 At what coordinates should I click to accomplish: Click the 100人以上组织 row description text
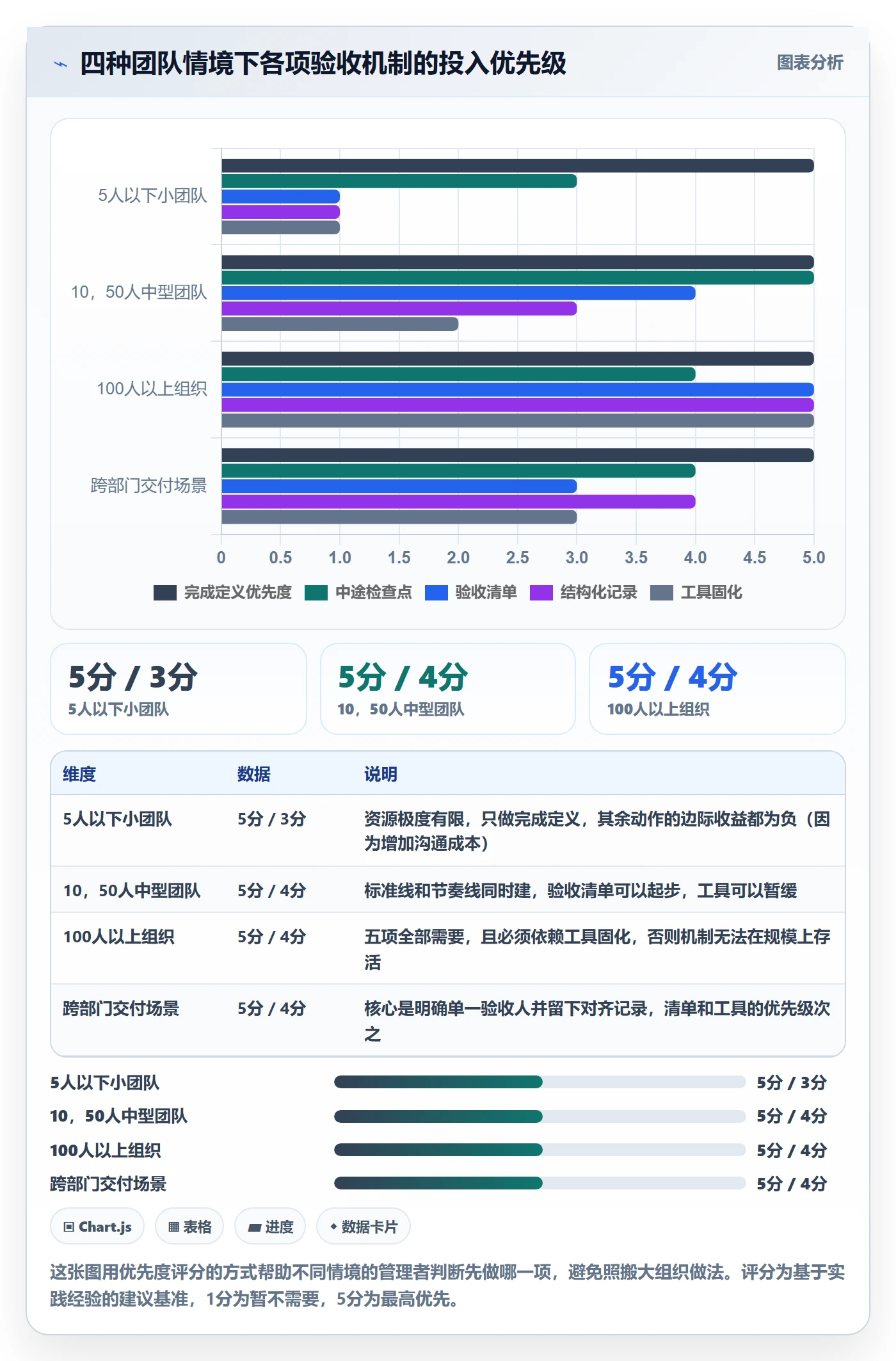(597, 949)
